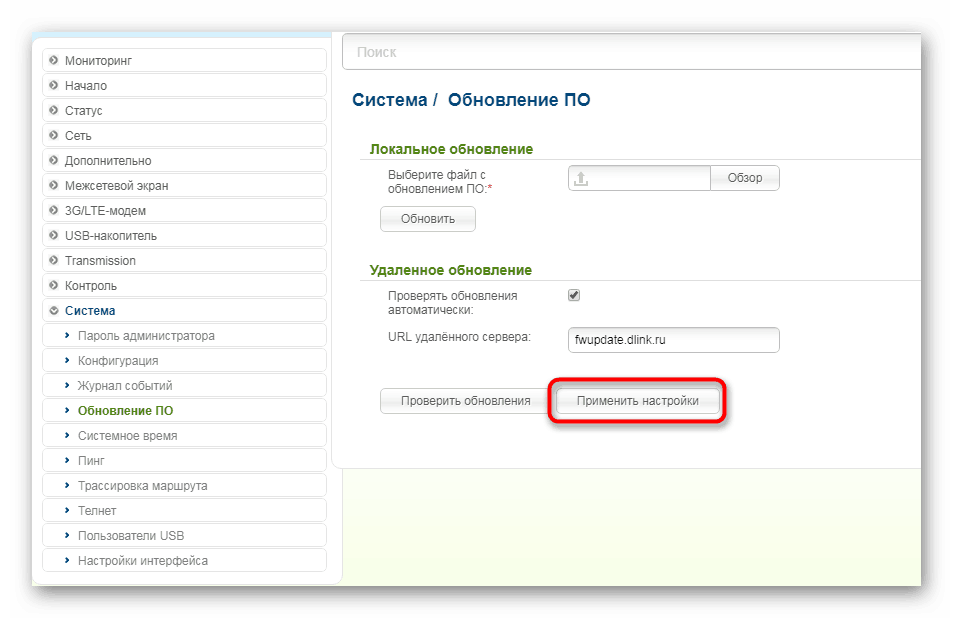This screenshot has width=953, height=618.
Task: Click the upload icon in file field
Action: [x=581, y=178]
